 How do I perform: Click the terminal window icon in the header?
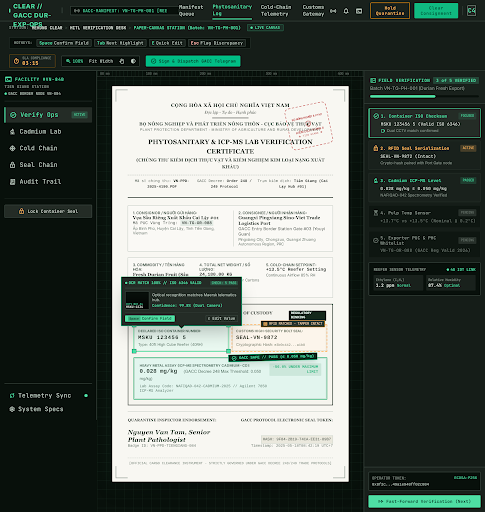pos(359,11)
